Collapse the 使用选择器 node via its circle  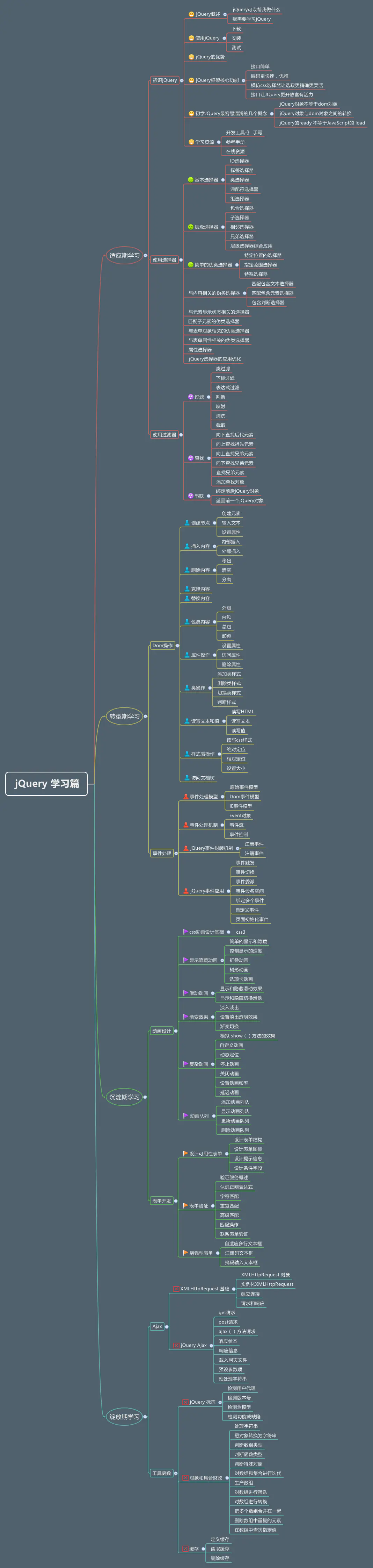coord(181,260)
